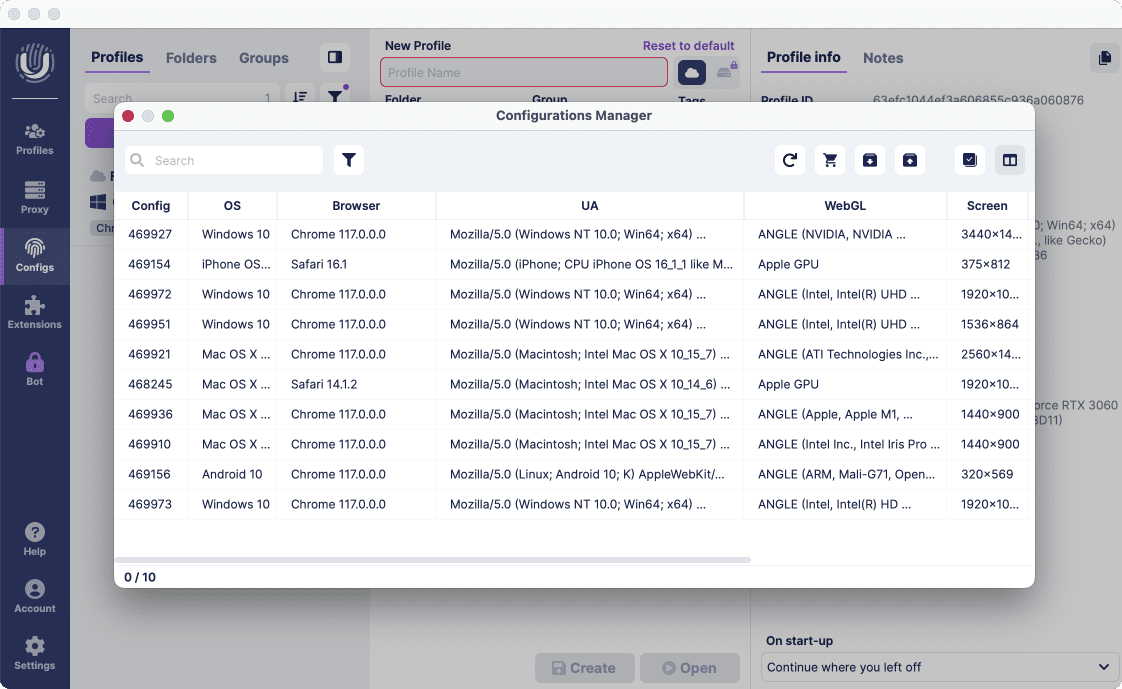Open Settings in the left sidebar
This screenshot has height=689, width=1122.
click(x=34, y=654)
